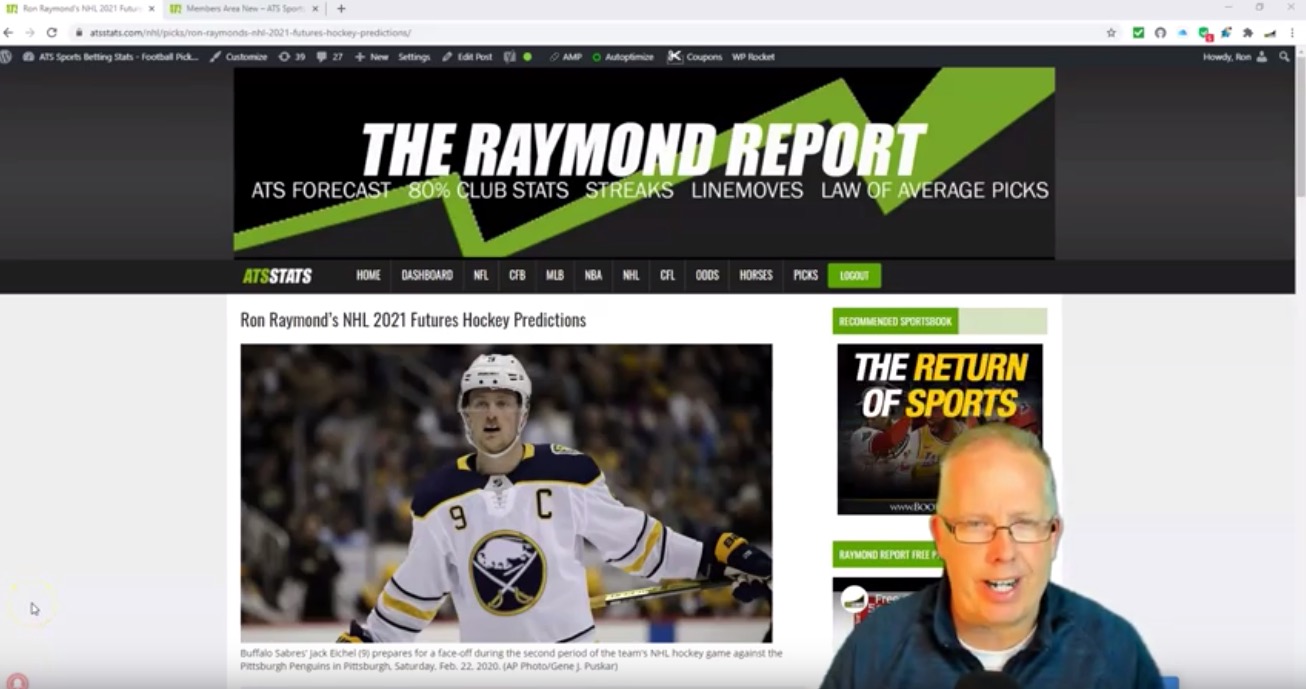Screen dimensions: 1306x689
Task: Click the WordPress logo in admin bar
Action: tap(6, 57)
